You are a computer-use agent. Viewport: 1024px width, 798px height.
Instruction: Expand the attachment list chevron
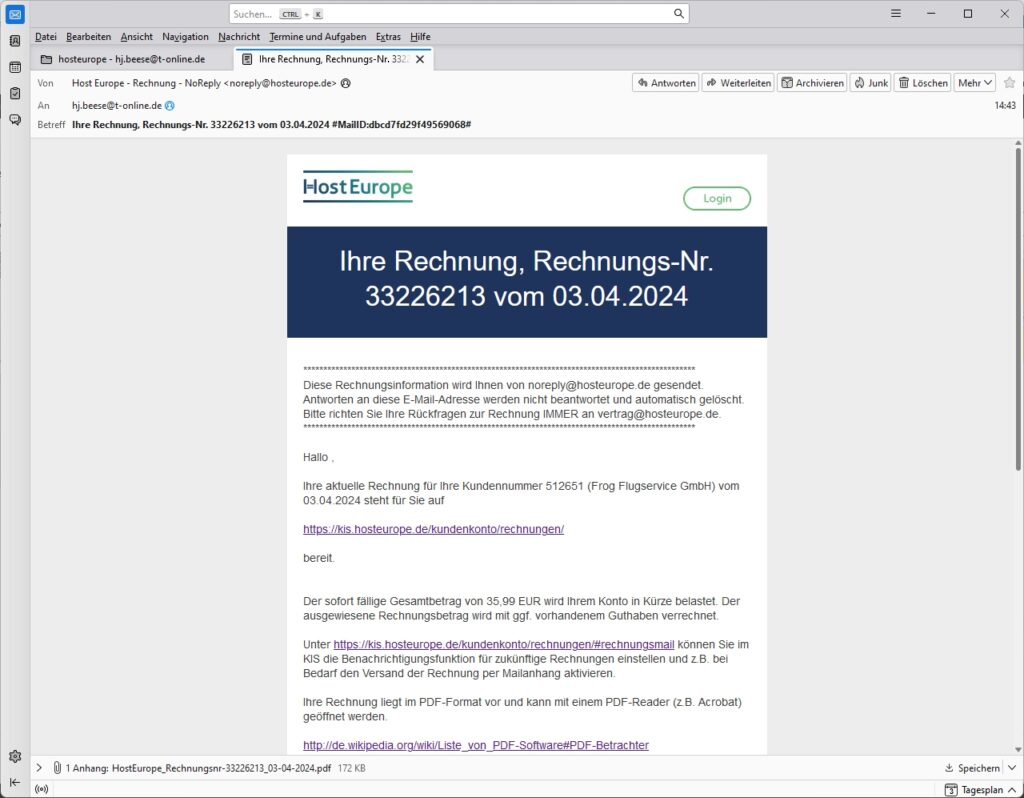tap(39, 768)
